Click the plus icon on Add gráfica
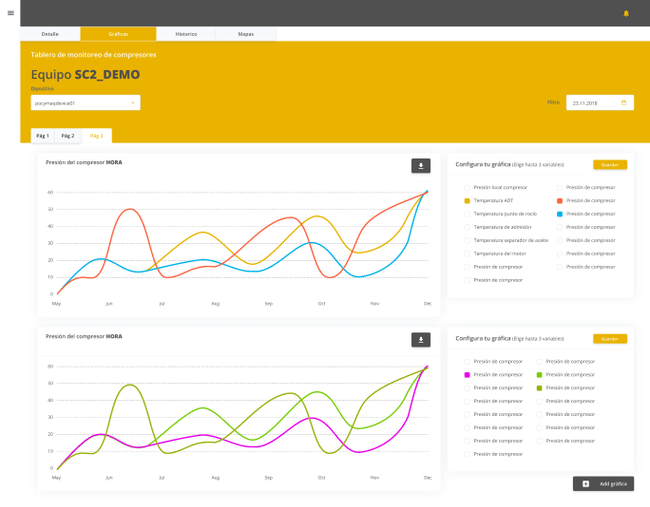Viewport: 650px width, 507px height. pyautogui.click(x=586, y=483)
